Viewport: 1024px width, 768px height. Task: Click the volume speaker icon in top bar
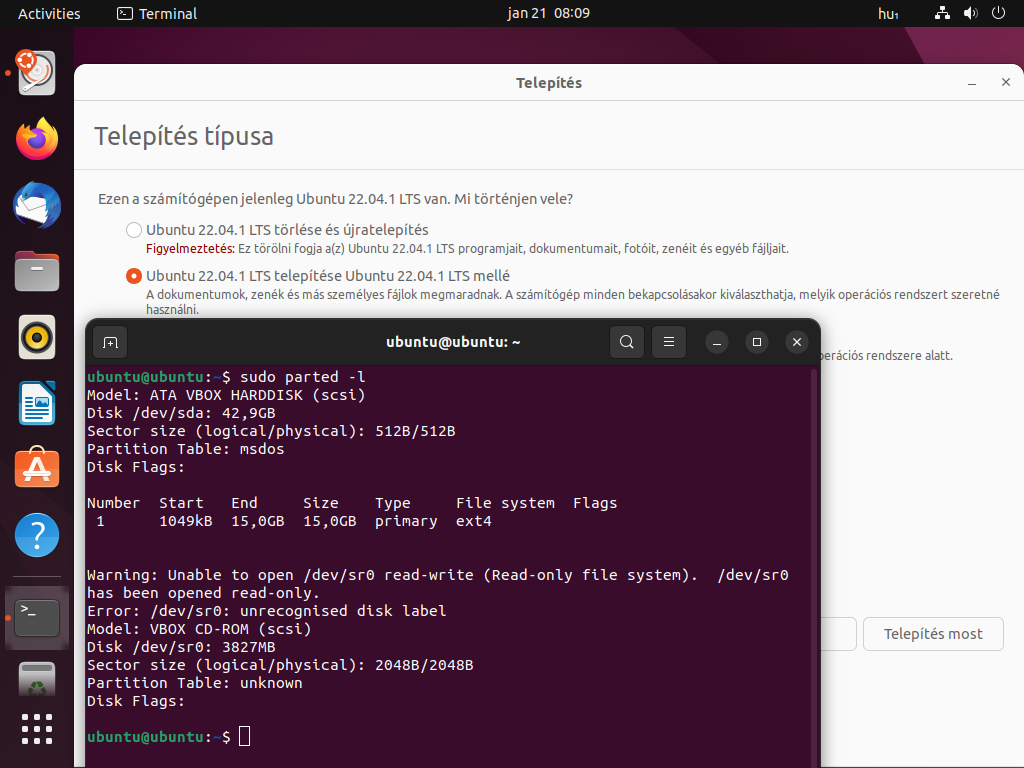pyautogui.click(x=970, y=13)
